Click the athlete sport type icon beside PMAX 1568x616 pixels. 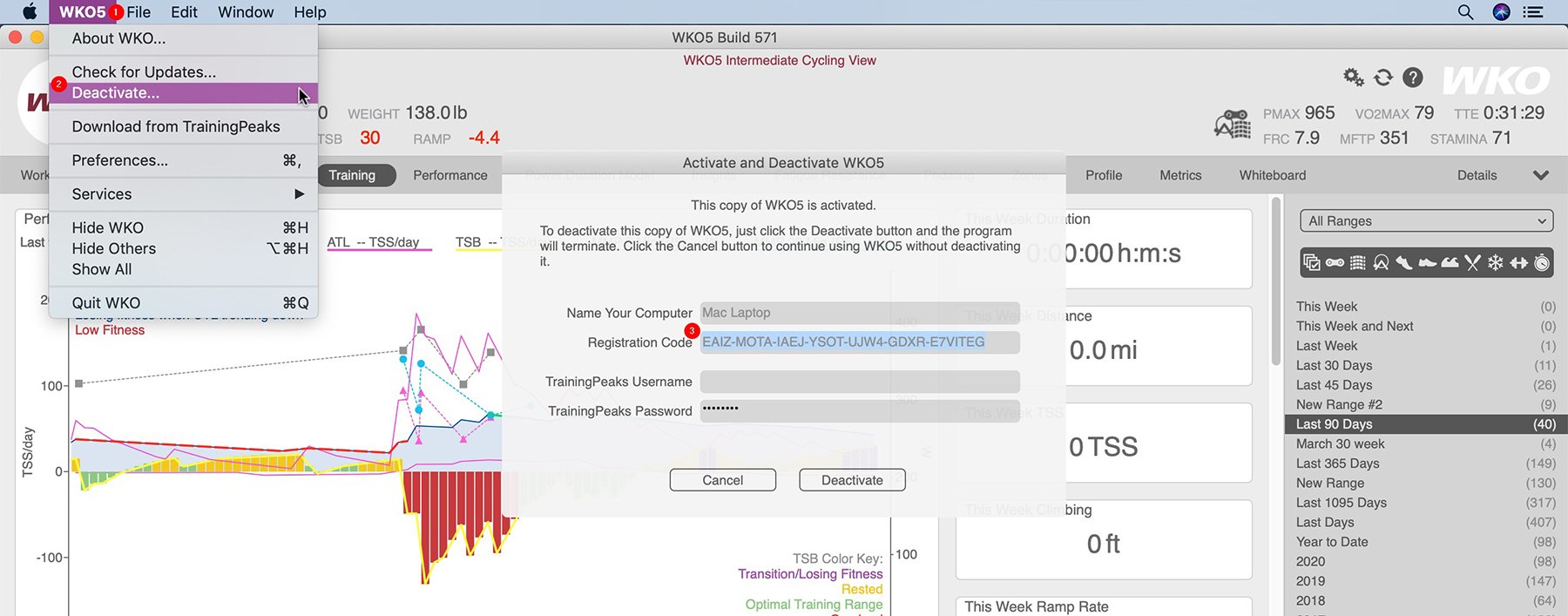pos(1233,125)
